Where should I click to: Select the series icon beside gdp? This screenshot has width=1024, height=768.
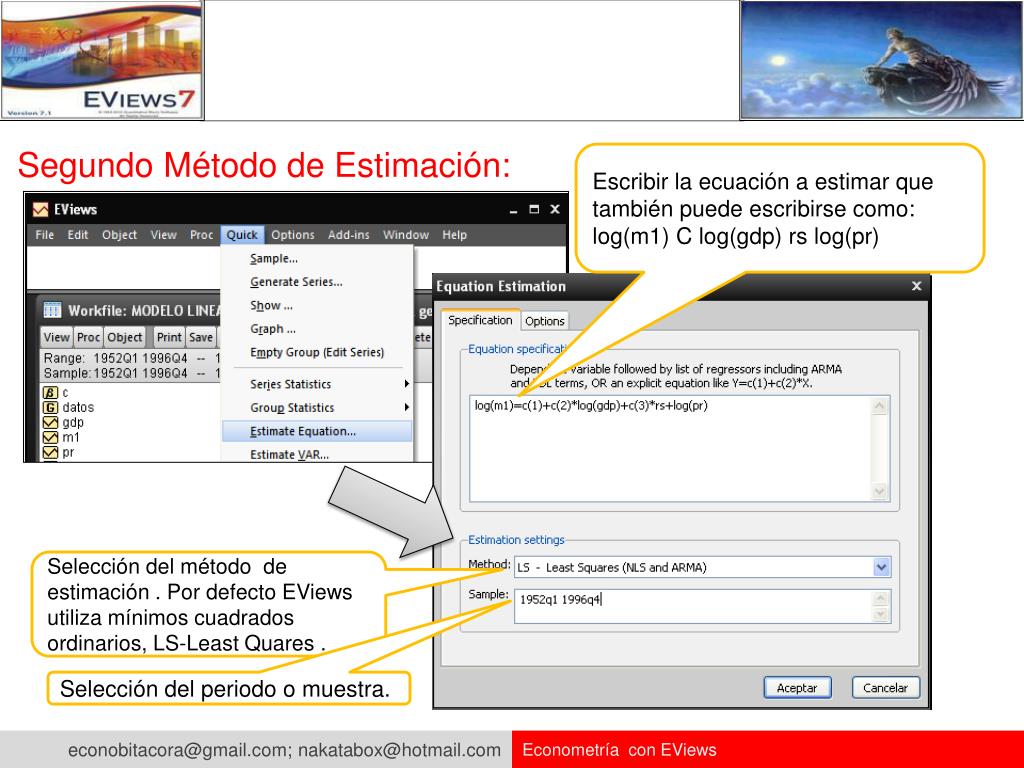pyautogui.click(x=50, y=423)
